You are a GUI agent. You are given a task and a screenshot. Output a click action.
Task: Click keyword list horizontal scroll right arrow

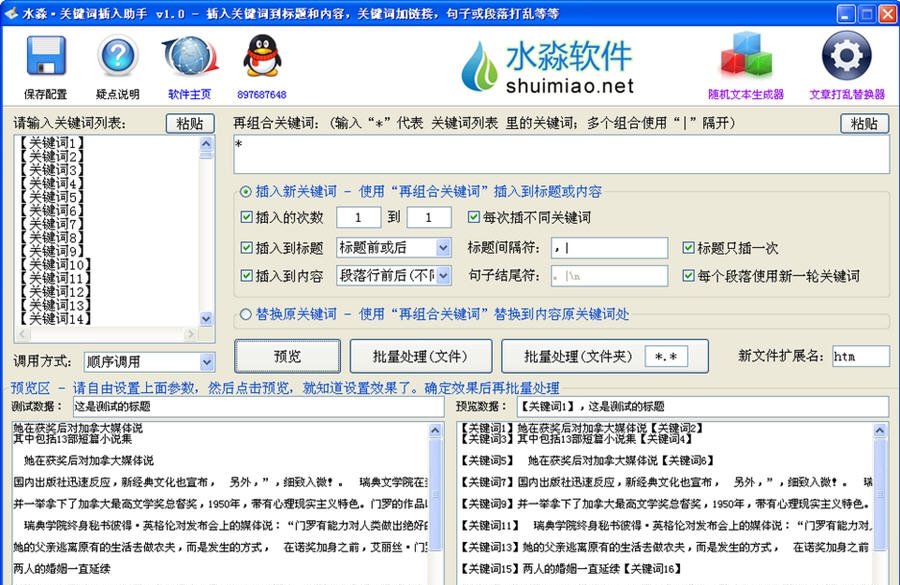coord(191,334)
